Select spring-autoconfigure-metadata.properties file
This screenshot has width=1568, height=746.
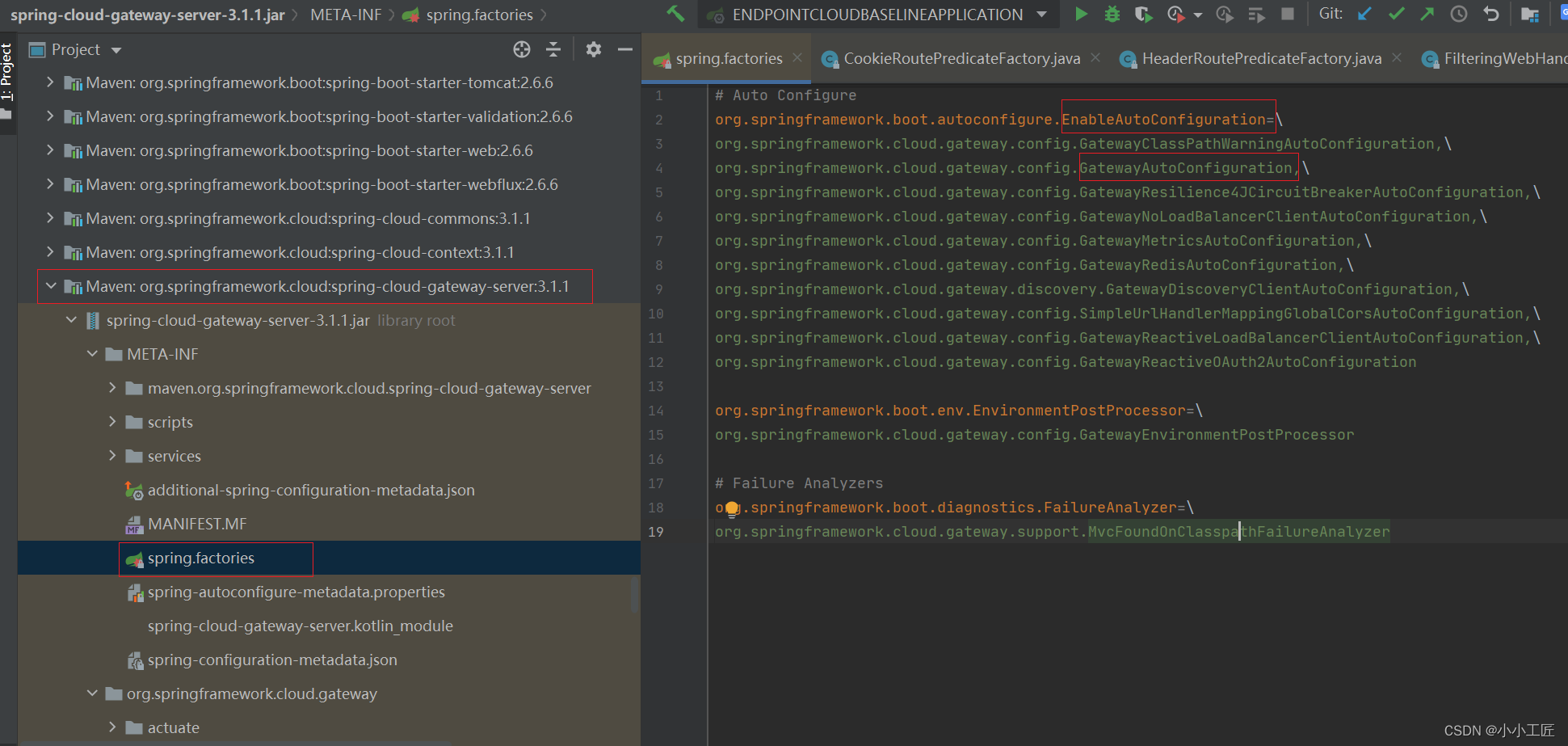point(296,592)
